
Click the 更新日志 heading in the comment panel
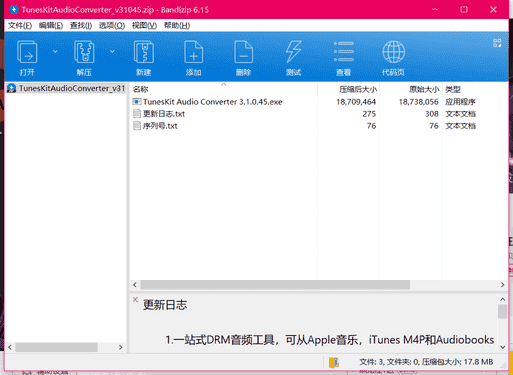click(165, 305)
